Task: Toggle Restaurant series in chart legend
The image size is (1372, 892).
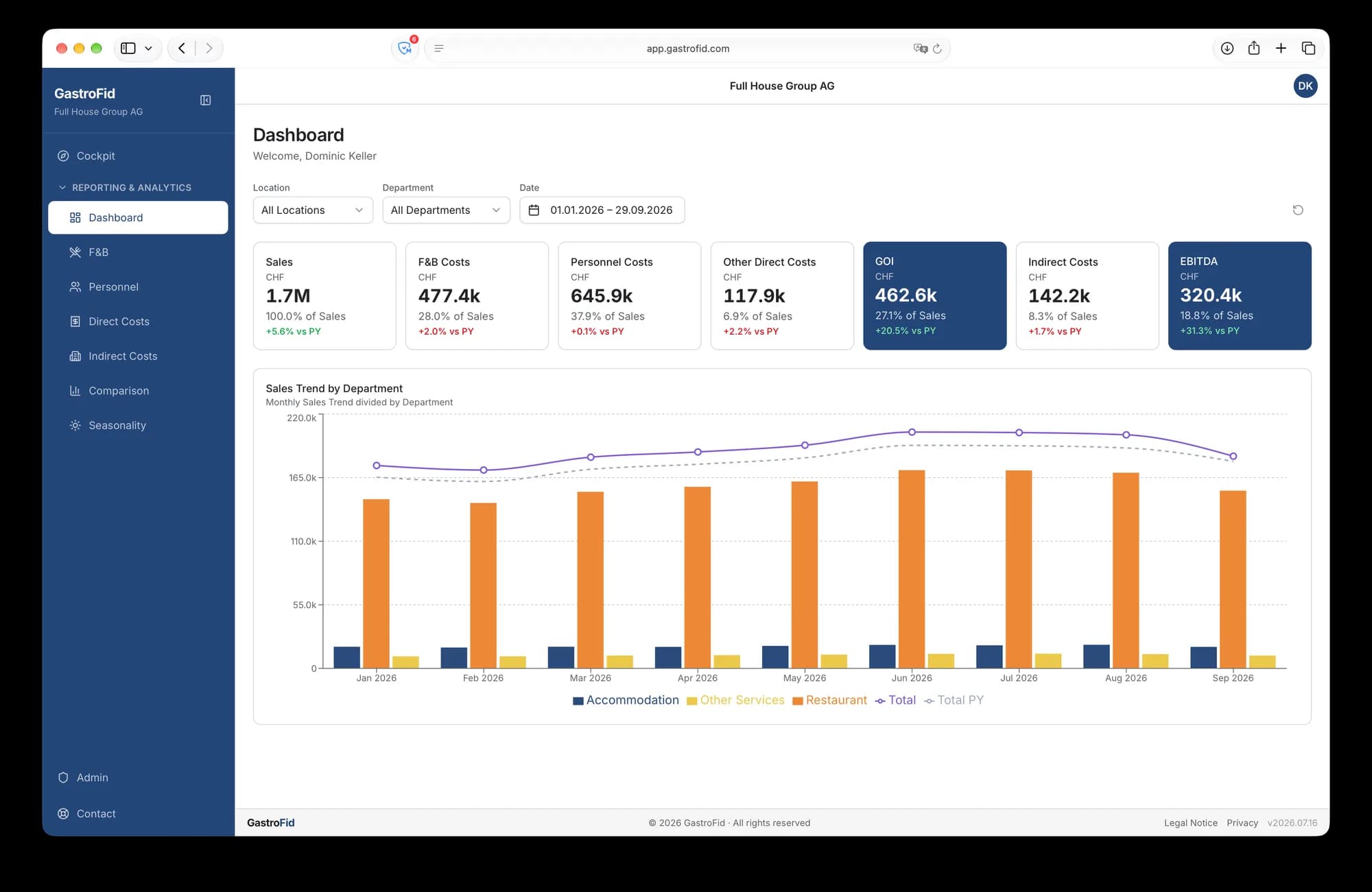Action: (829, 700)
